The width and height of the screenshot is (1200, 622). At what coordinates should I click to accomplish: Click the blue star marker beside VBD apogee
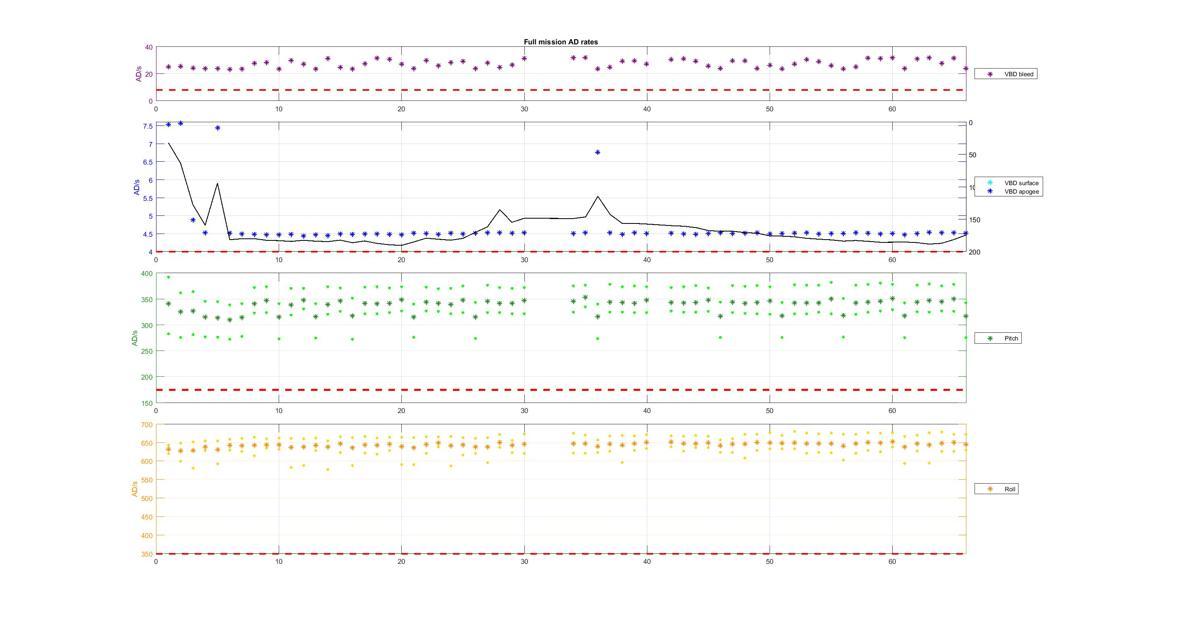990,191
